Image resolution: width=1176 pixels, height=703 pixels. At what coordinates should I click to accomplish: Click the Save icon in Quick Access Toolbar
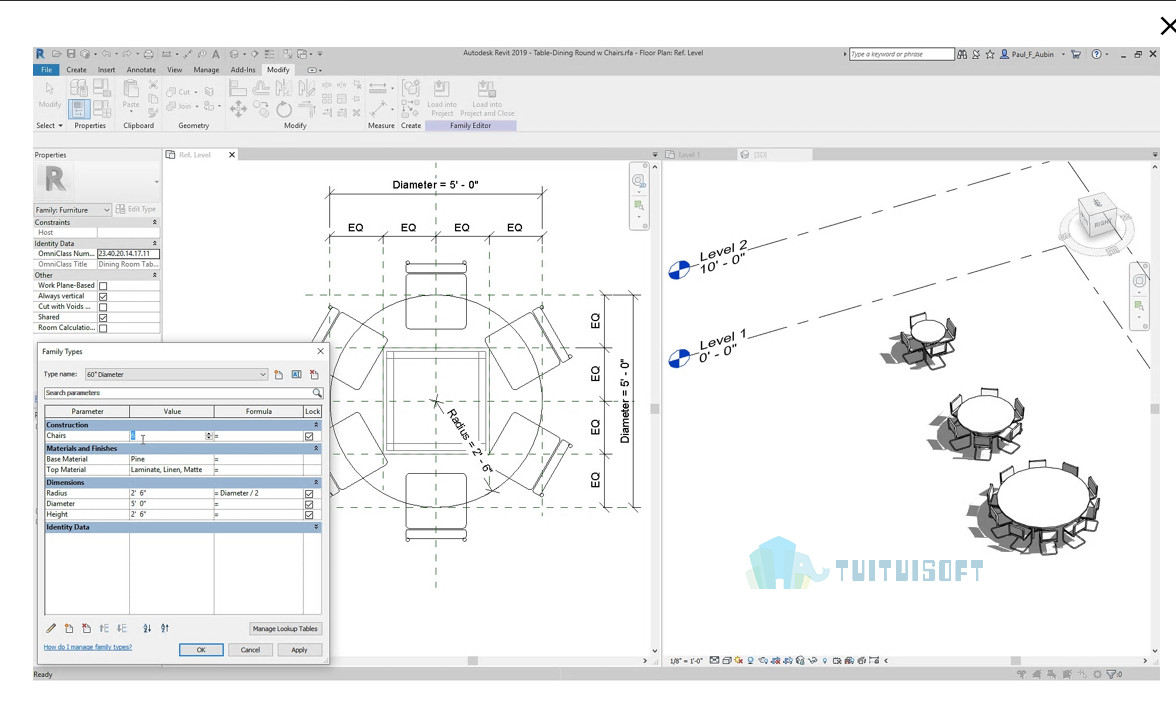[x=71, y=54]
